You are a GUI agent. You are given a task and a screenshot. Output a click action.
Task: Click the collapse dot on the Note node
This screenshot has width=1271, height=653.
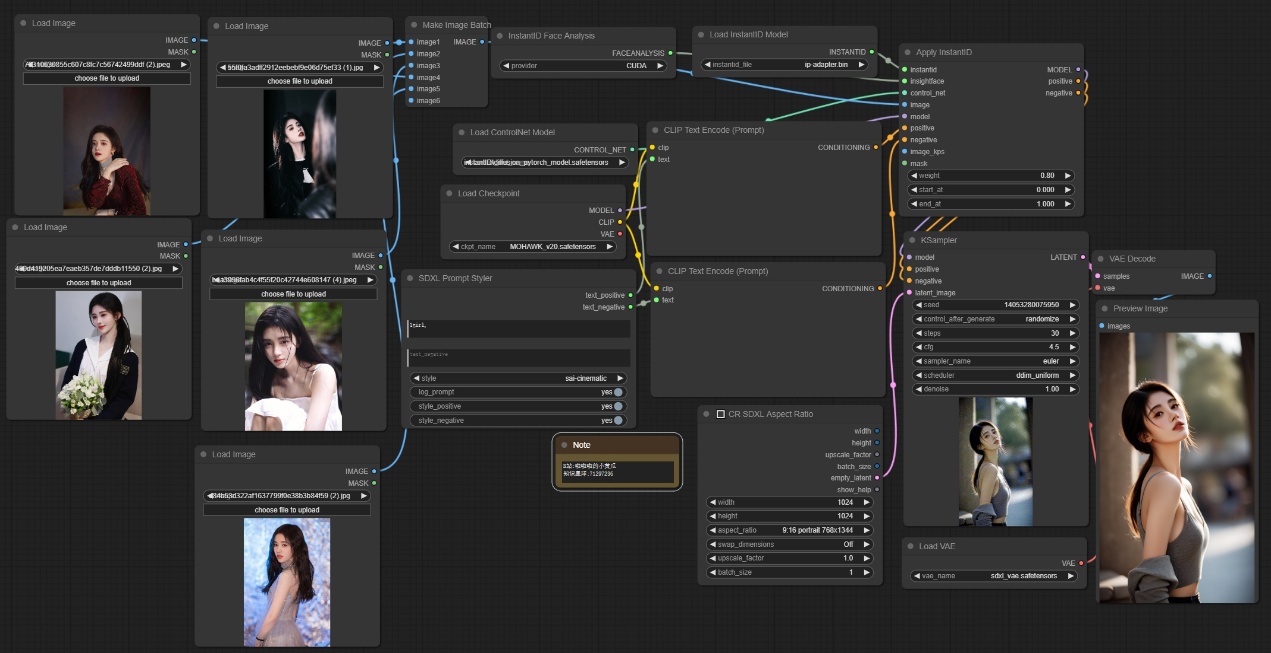tap(564, 445)
